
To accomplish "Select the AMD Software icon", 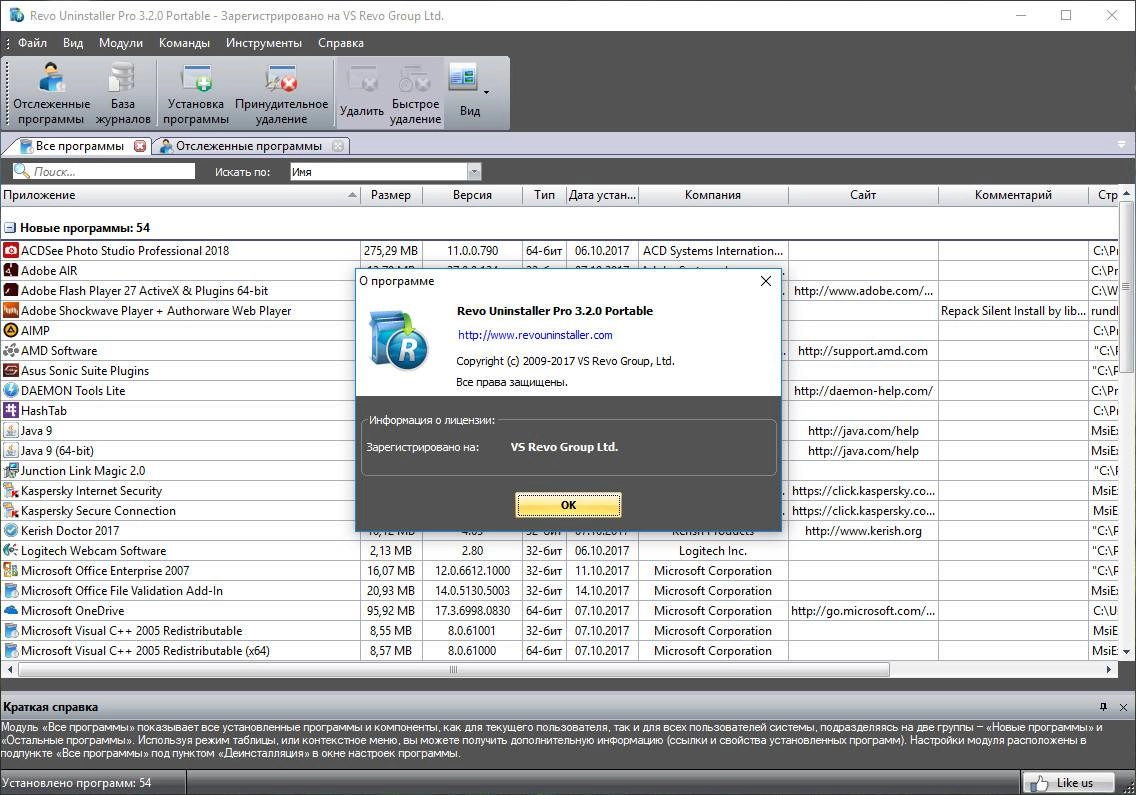I will point(11,351).
